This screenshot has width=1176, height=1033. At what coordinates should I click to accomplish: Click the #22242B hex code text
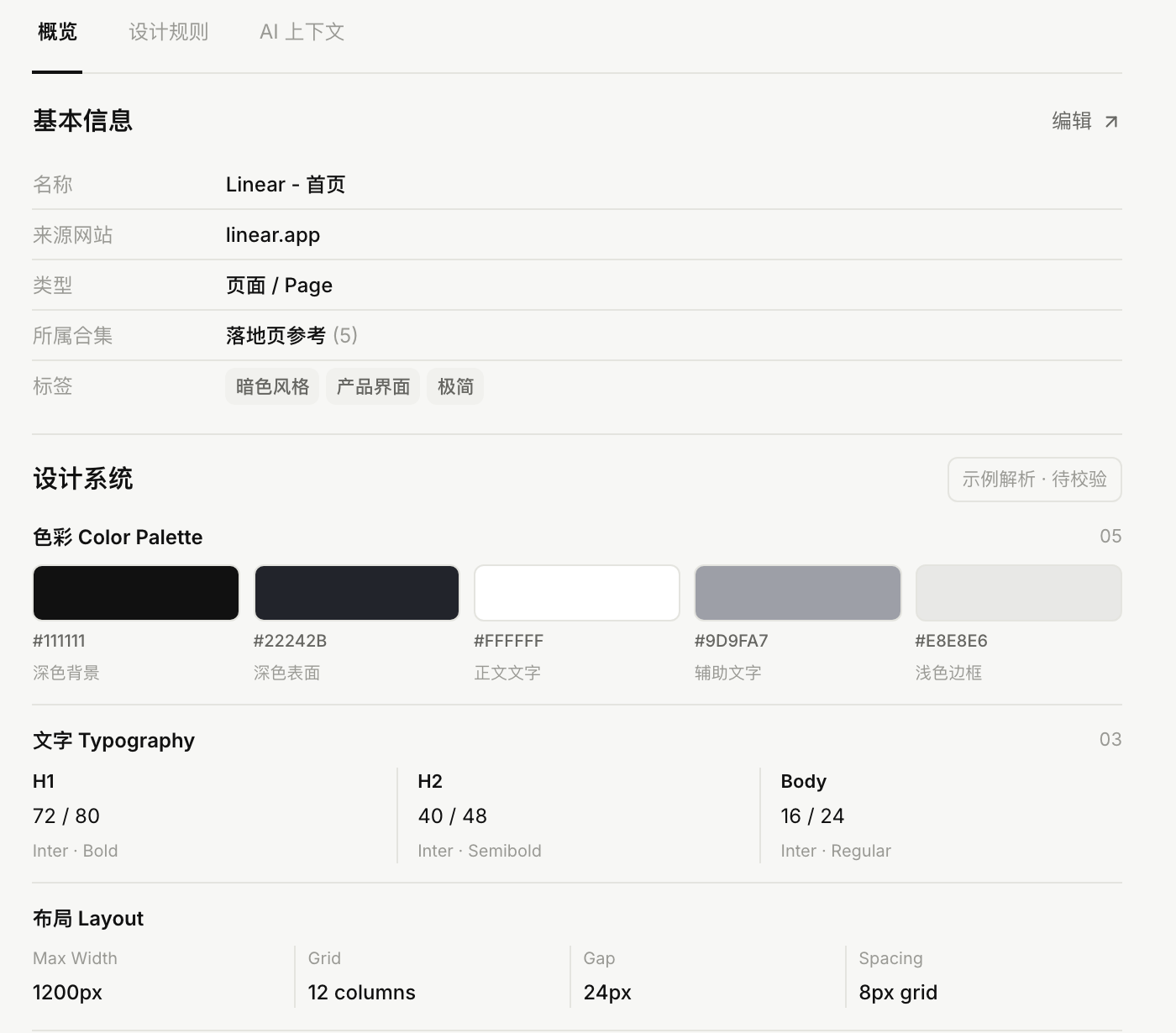point(290,641)
